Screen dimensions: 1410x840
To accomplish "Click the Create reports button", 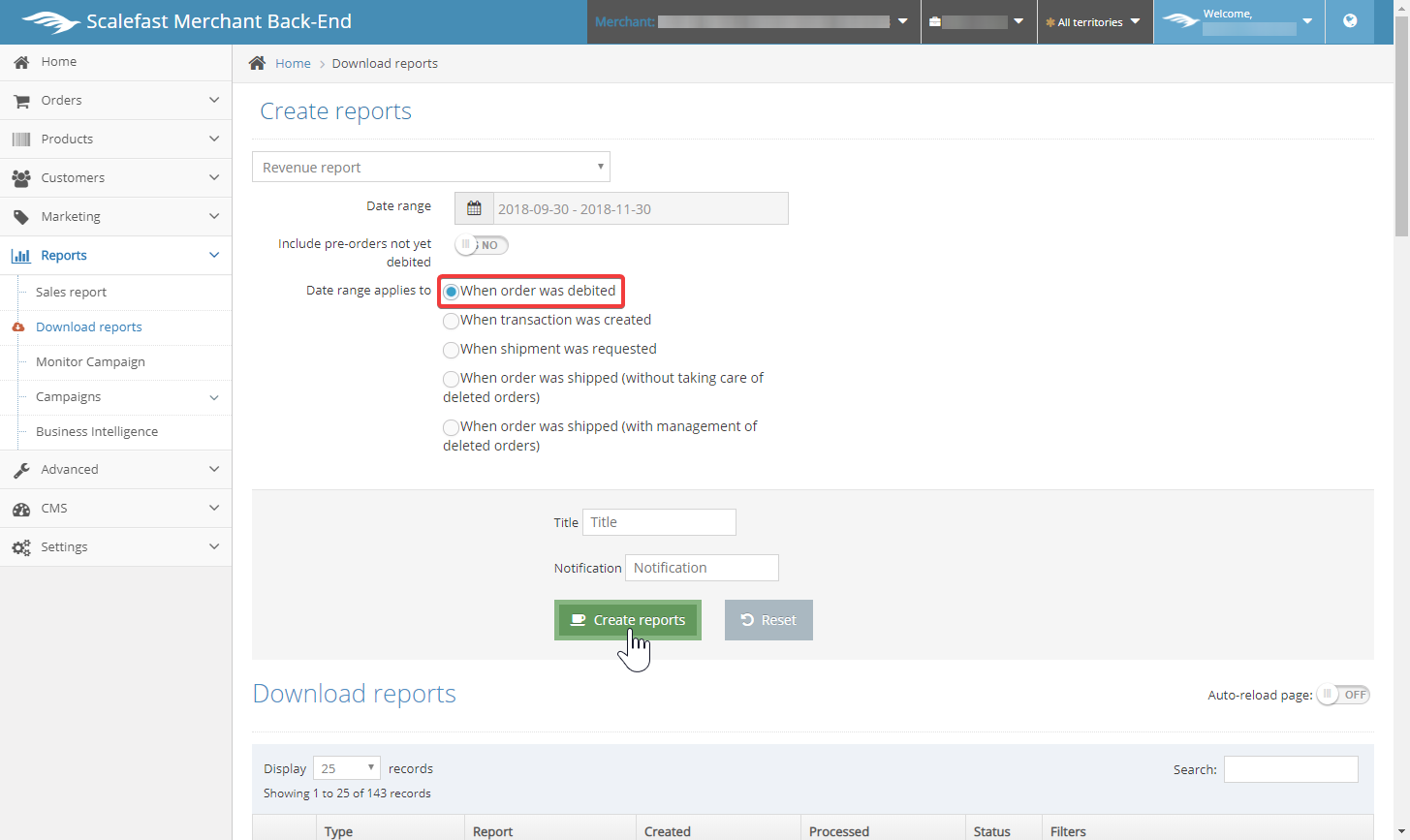I will (x=628, y=620).
